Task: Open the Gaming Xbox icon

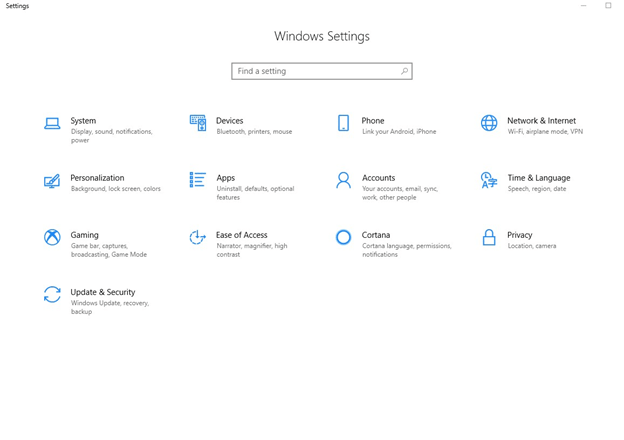Action: point(52,237)
